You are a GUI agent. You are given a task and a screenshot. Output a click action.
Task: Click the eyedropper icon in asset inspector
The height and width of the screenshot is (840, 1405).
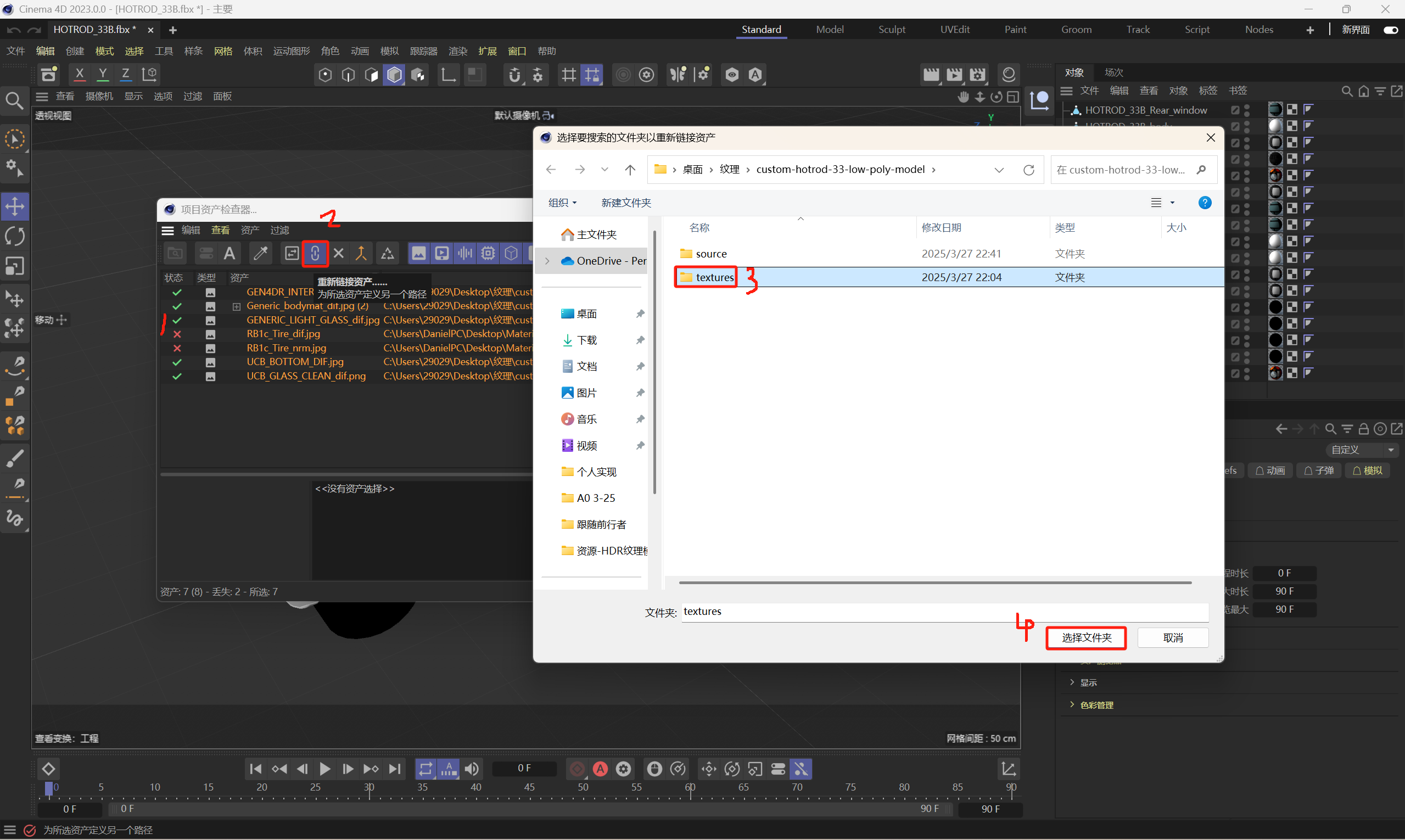(x=260, y=253)
